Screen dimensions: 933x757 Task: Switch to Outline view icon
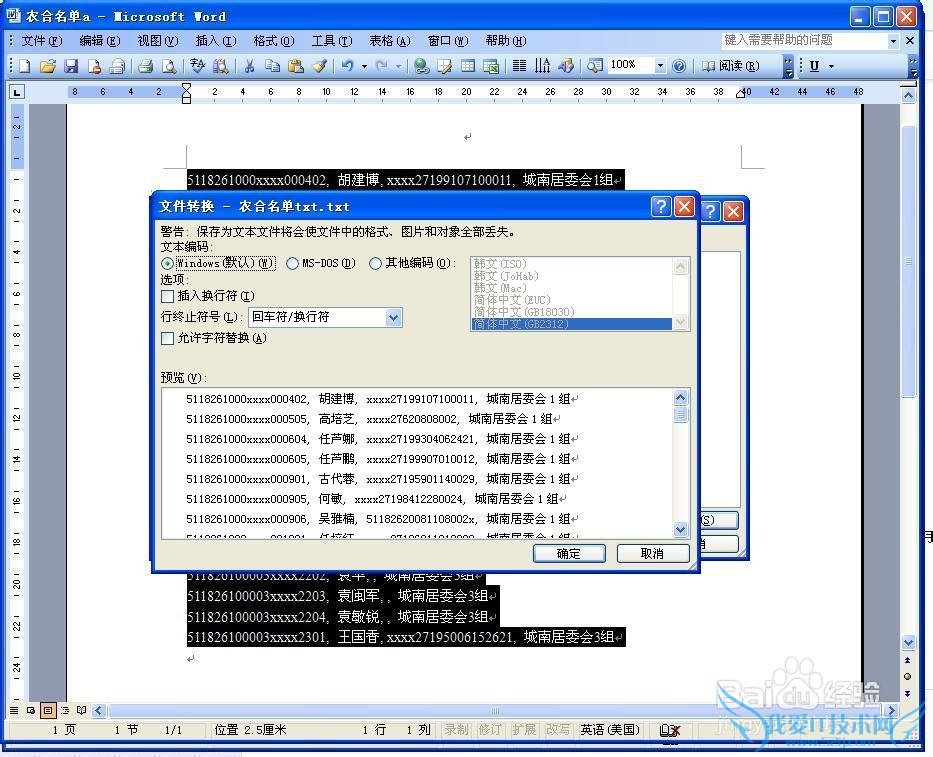(65, 710)
